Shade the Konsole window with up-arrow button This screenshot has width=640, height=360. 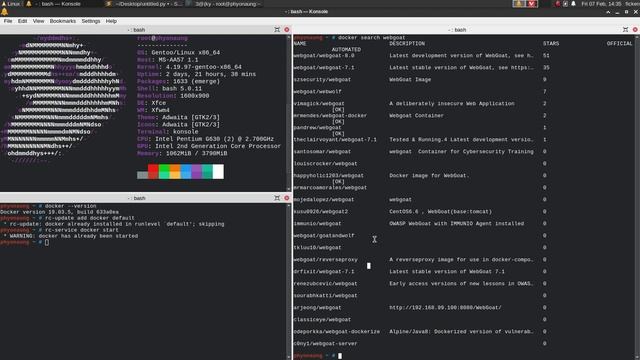pyautogui.click(x=608, y=12)
